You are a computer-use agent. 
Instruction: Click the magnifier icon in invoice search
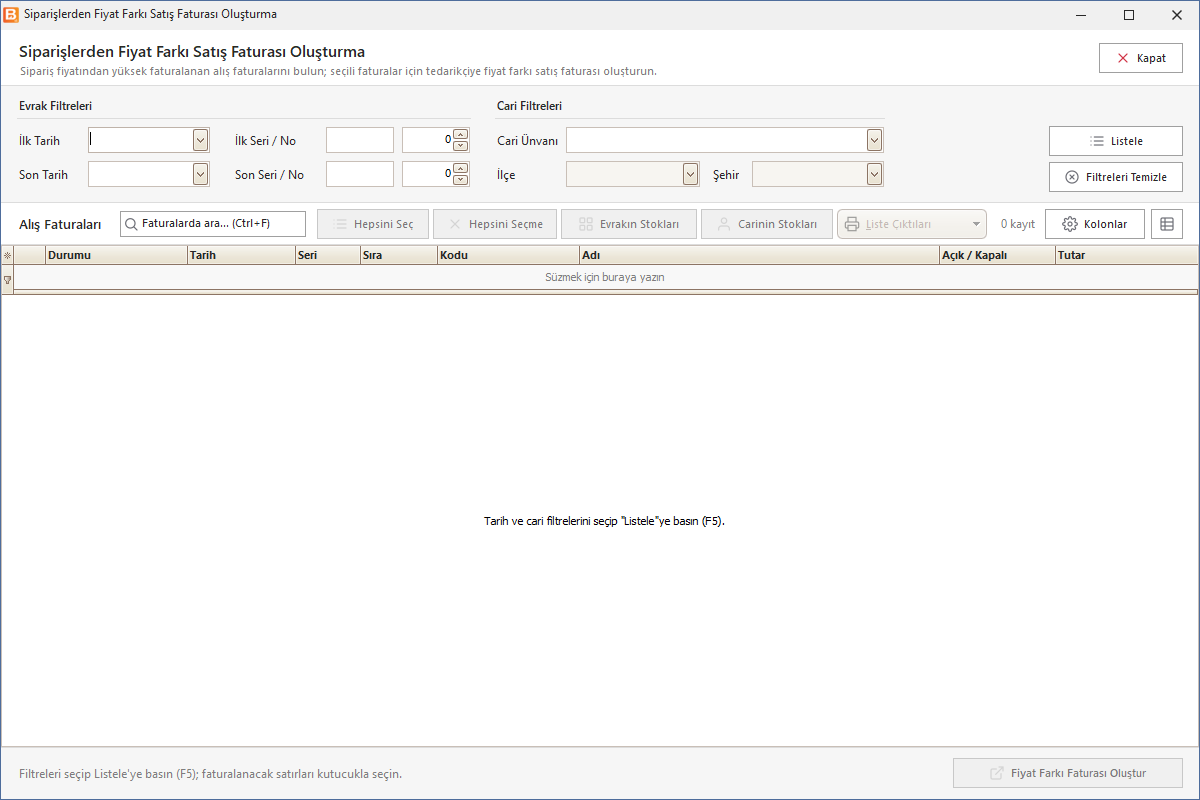131,224
